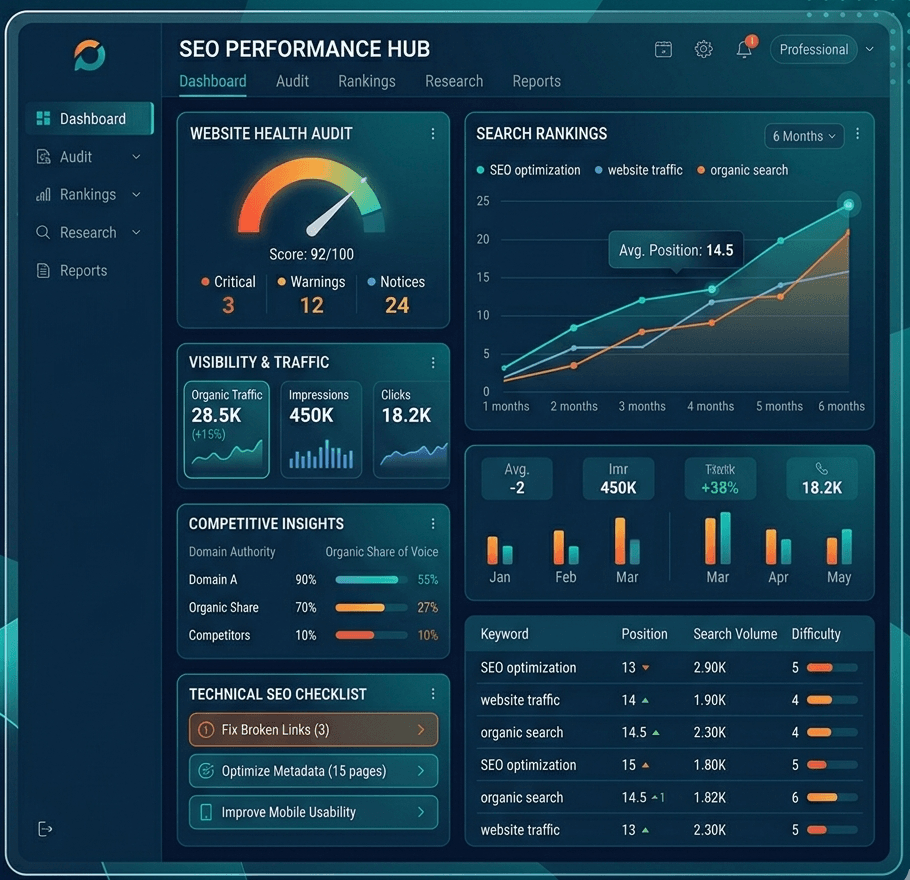Click the +38% stat button
910x880 pixels.
click(720, 478)
